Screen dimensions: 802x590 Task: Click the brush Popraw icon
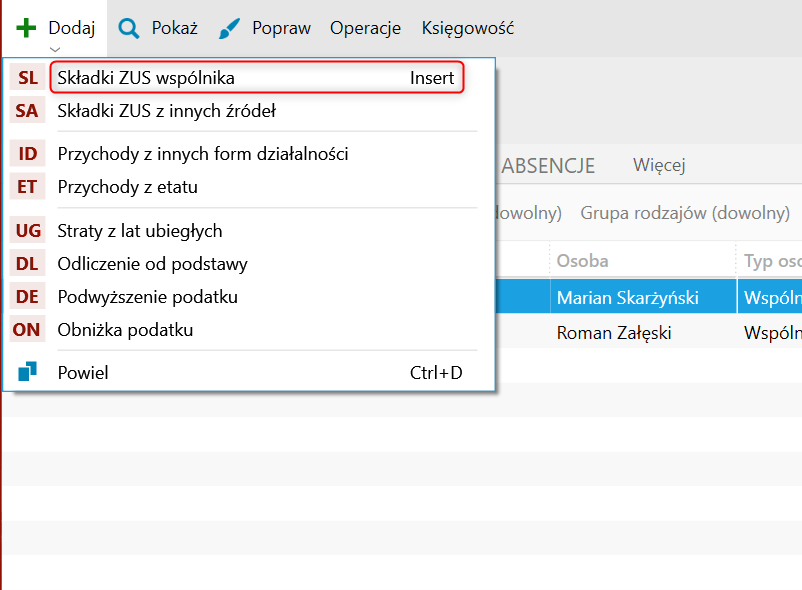click(230, 28)
